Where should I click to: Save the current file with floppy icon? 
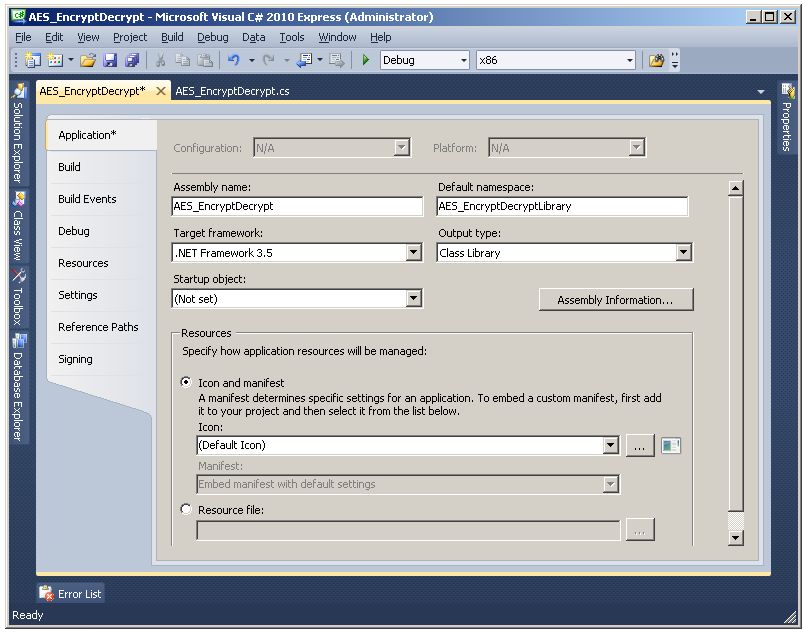click(110, 60)
